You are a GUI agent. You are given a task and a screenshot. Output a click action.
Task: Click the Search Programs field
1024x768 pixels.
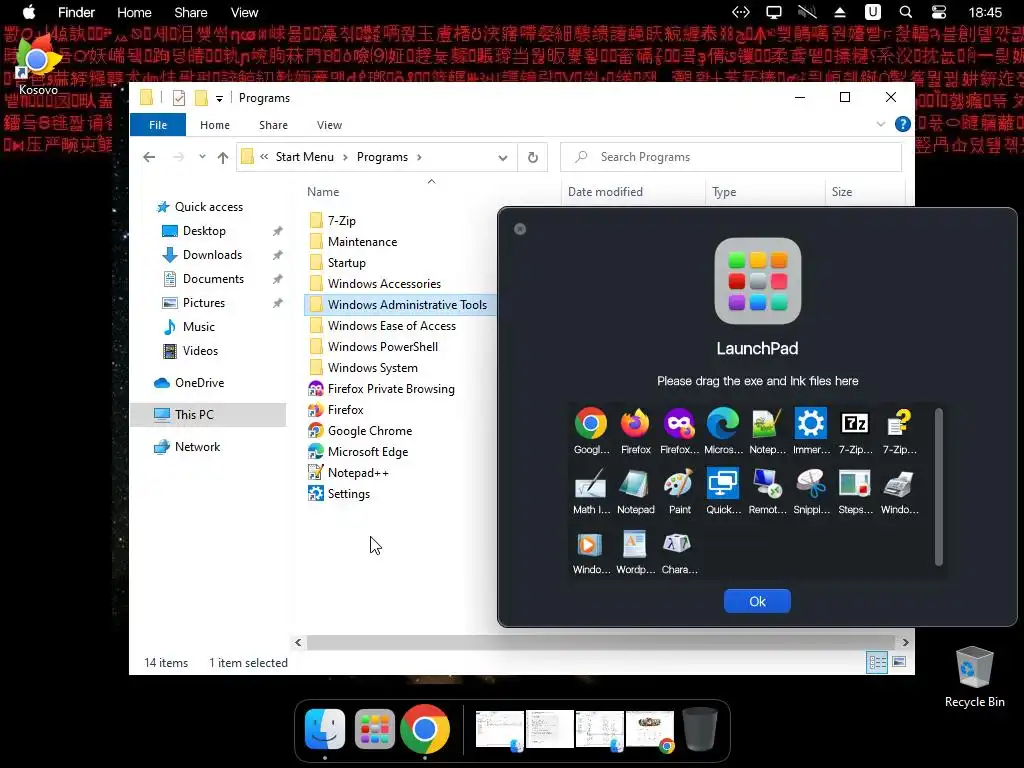pyautogui.click(x=731, y=157)
